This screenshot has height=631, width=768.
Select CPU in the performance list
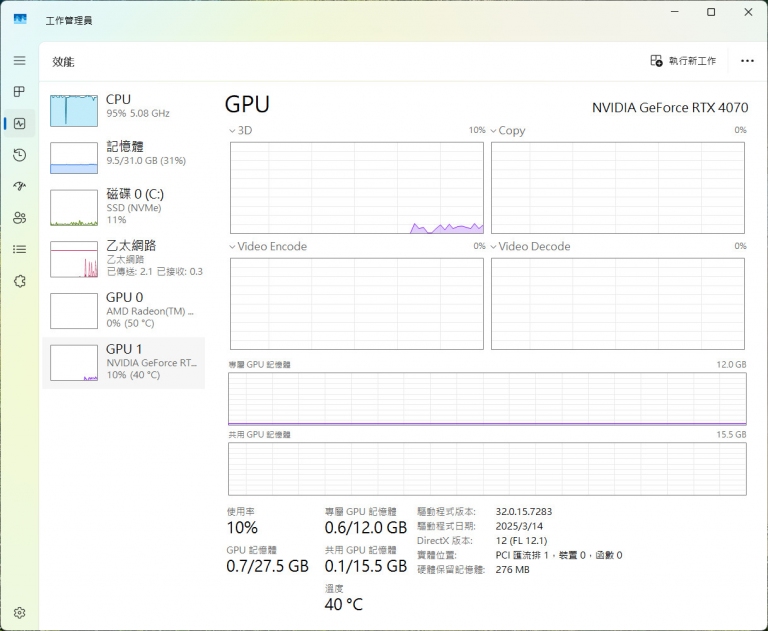pyautogui.click(x=123, y=106)
